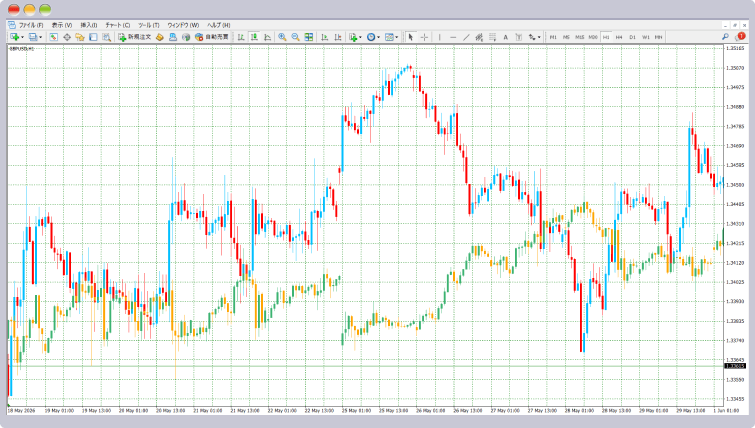
Task: Toggle chart auto scroll icon
Action: 325,37
